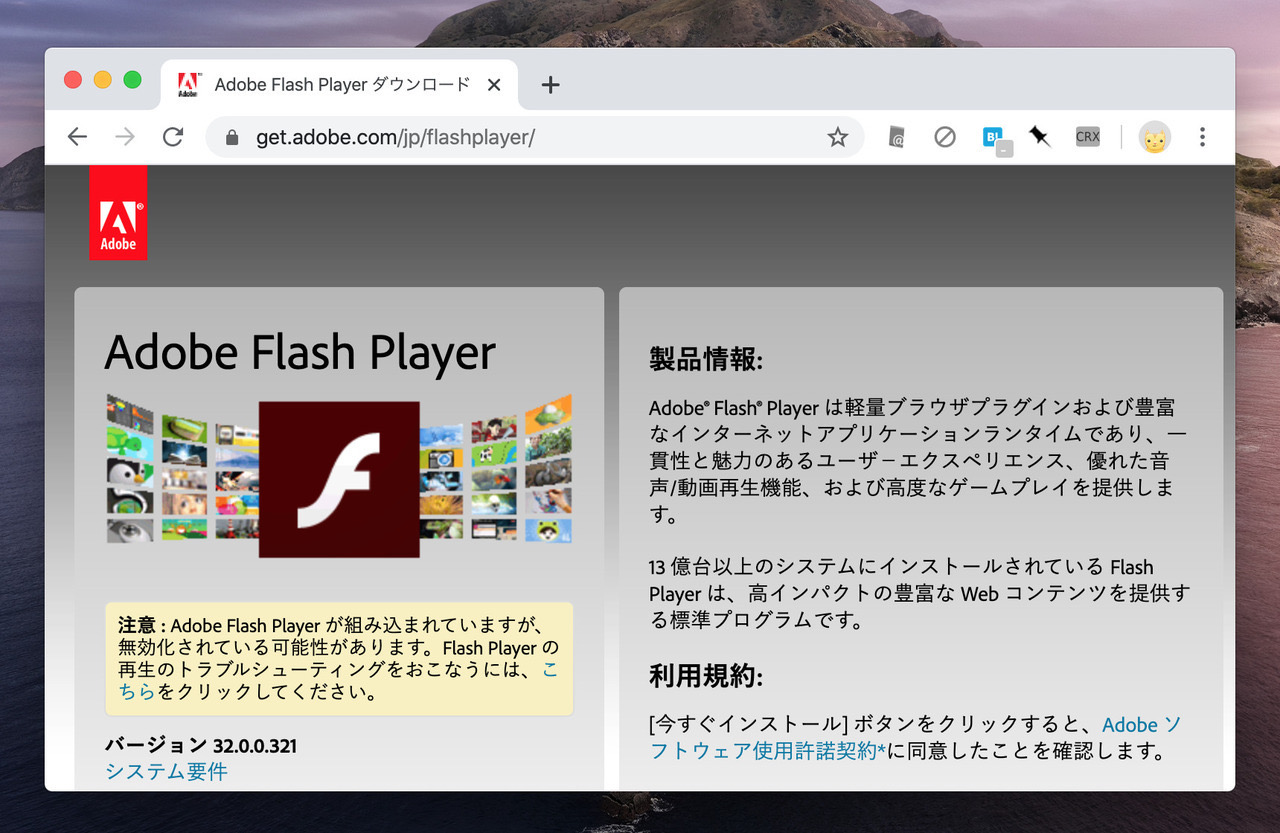View site security info via padlock
The height and width of the screenshot is (833, 1280).
point(232,137)
